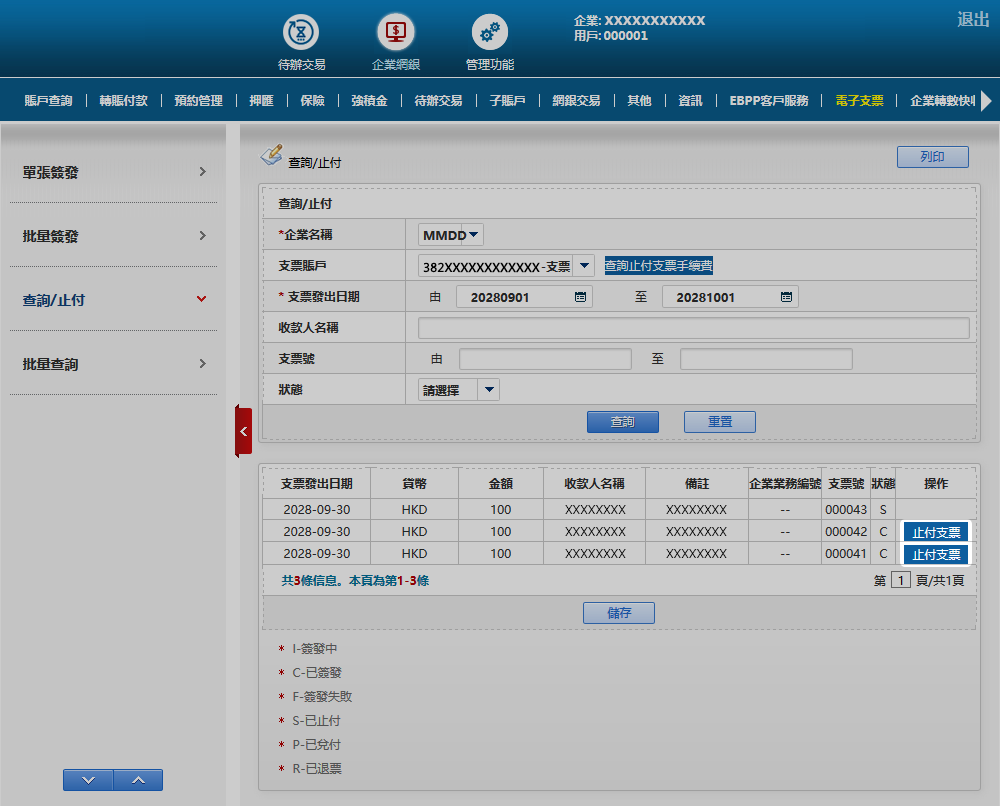The height and width of the screenshot is (806, 1000).
Task: Click 止付支票 for cheque 000042
Action: pos(936,533)
